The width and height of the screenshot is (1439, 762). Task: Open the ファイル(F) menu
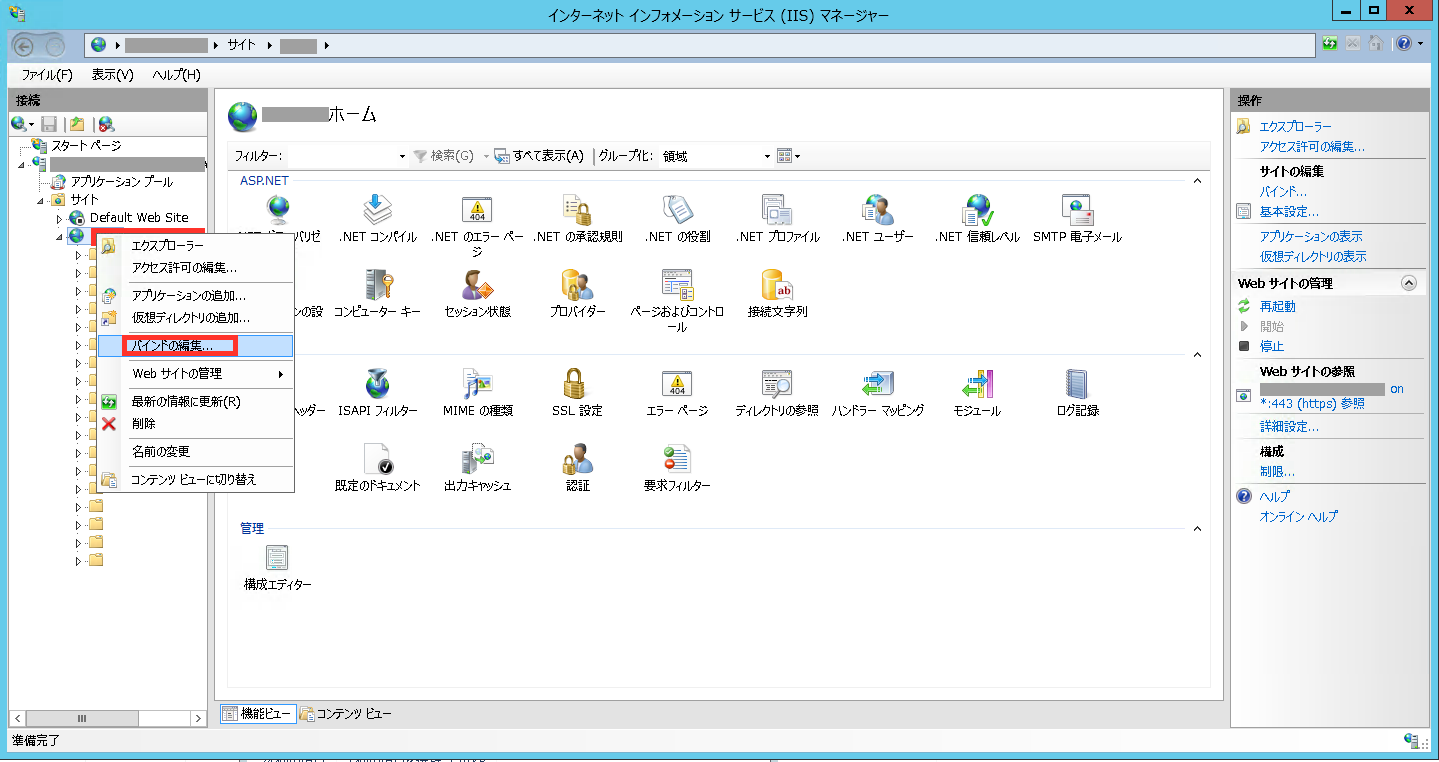coord(47,75)
